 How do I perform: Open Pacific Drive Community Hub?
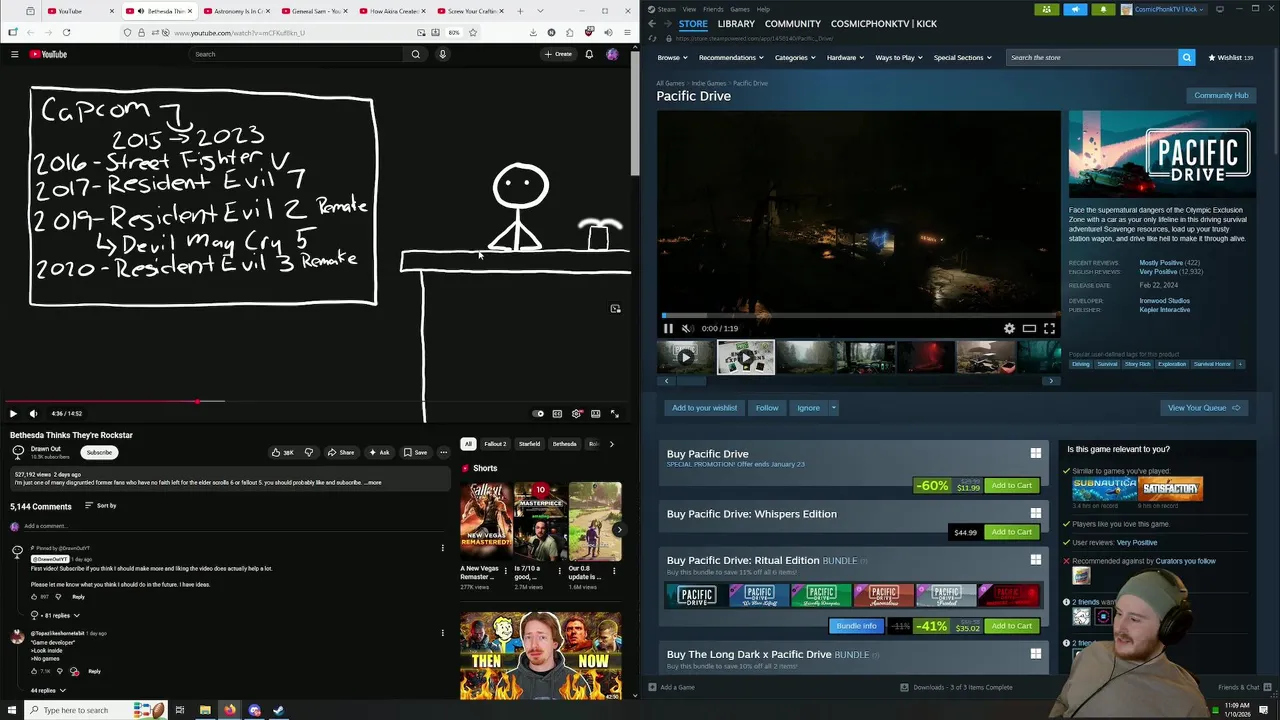coord(1221,95)
